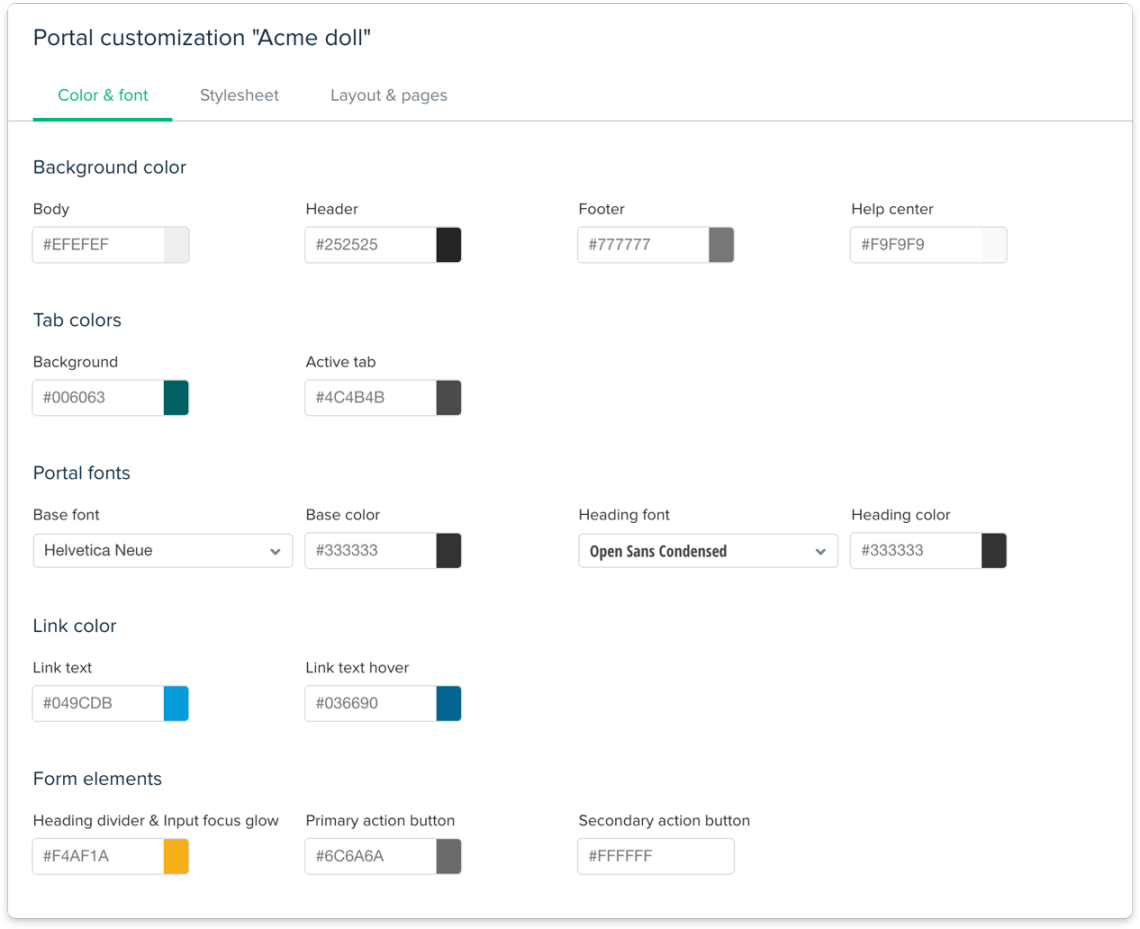Image resolution: width=1140 pixels, height=929 pixels.
Task: Open the Link text blue color swatch
Action: pos(176,703)
